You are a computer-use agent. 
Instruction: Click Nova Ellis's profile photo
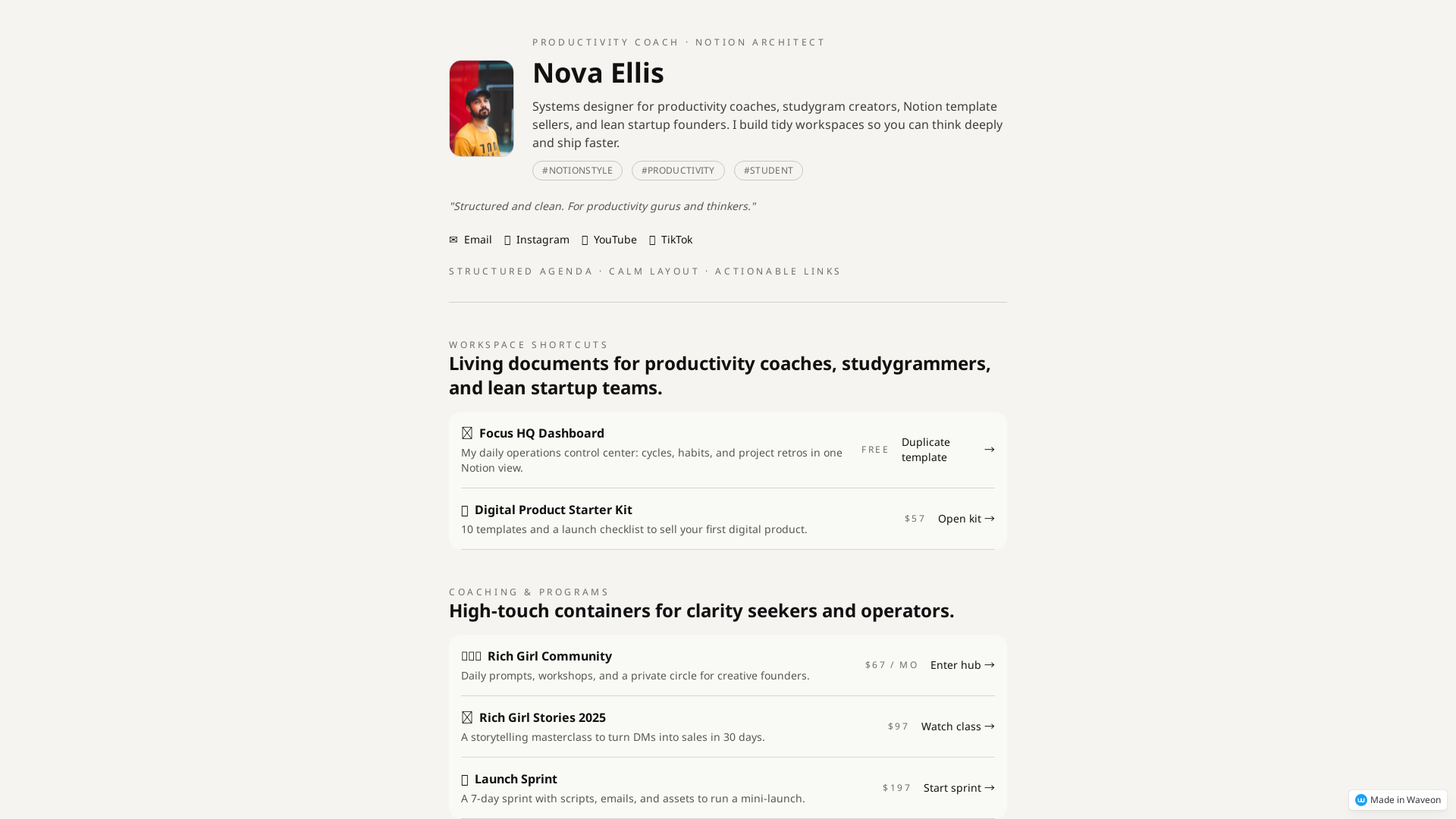[x=481, y=108]
